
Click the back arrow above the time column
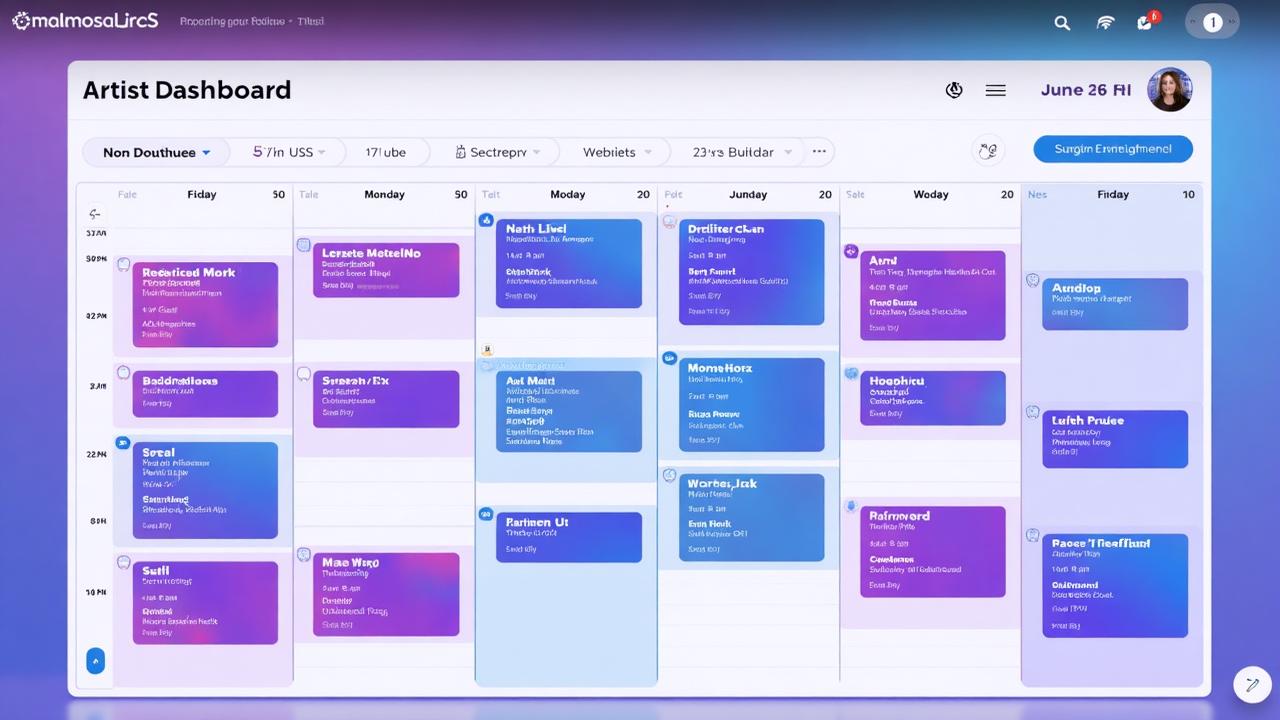coord(95,214)
